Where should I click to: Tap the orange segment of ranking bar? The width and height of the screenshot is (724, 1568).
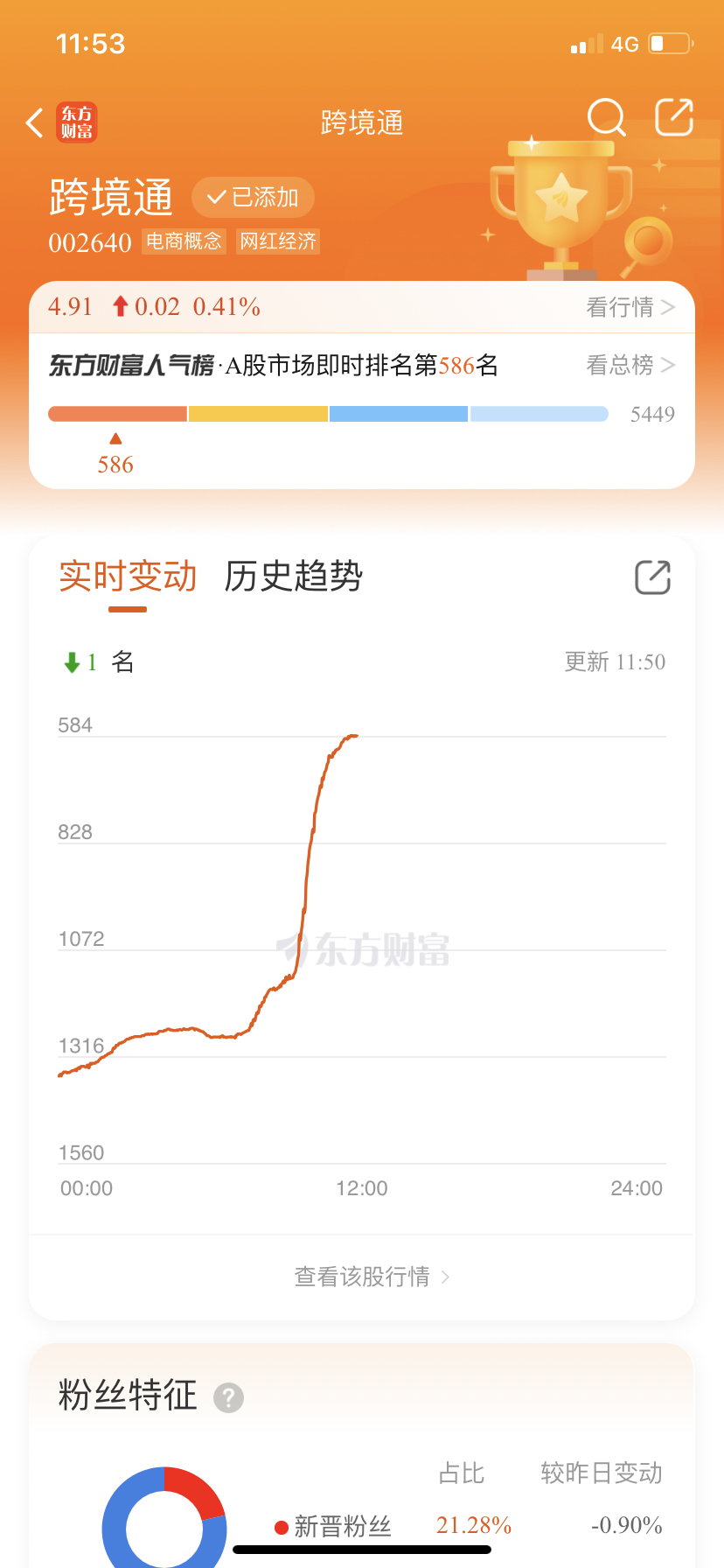tap(117, 414)
